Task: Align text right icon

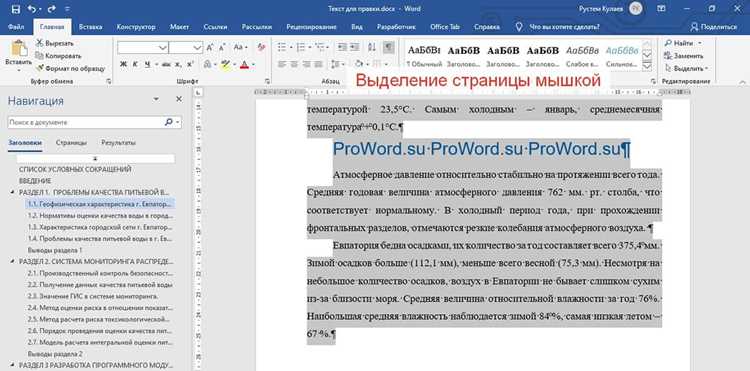Action: 307,64
